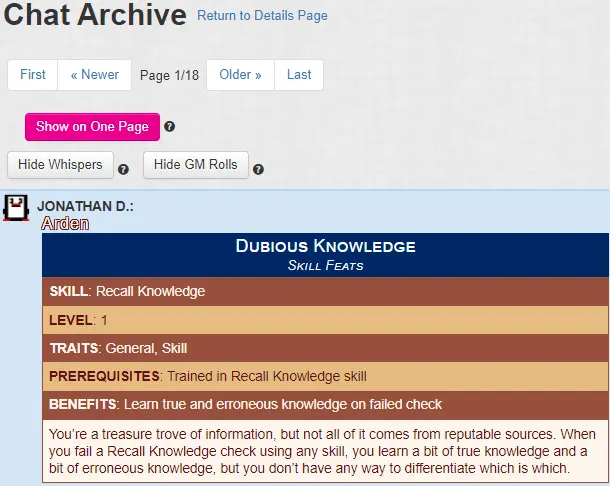
Task: Select the BENEFITS row
Action: [325, 405]
